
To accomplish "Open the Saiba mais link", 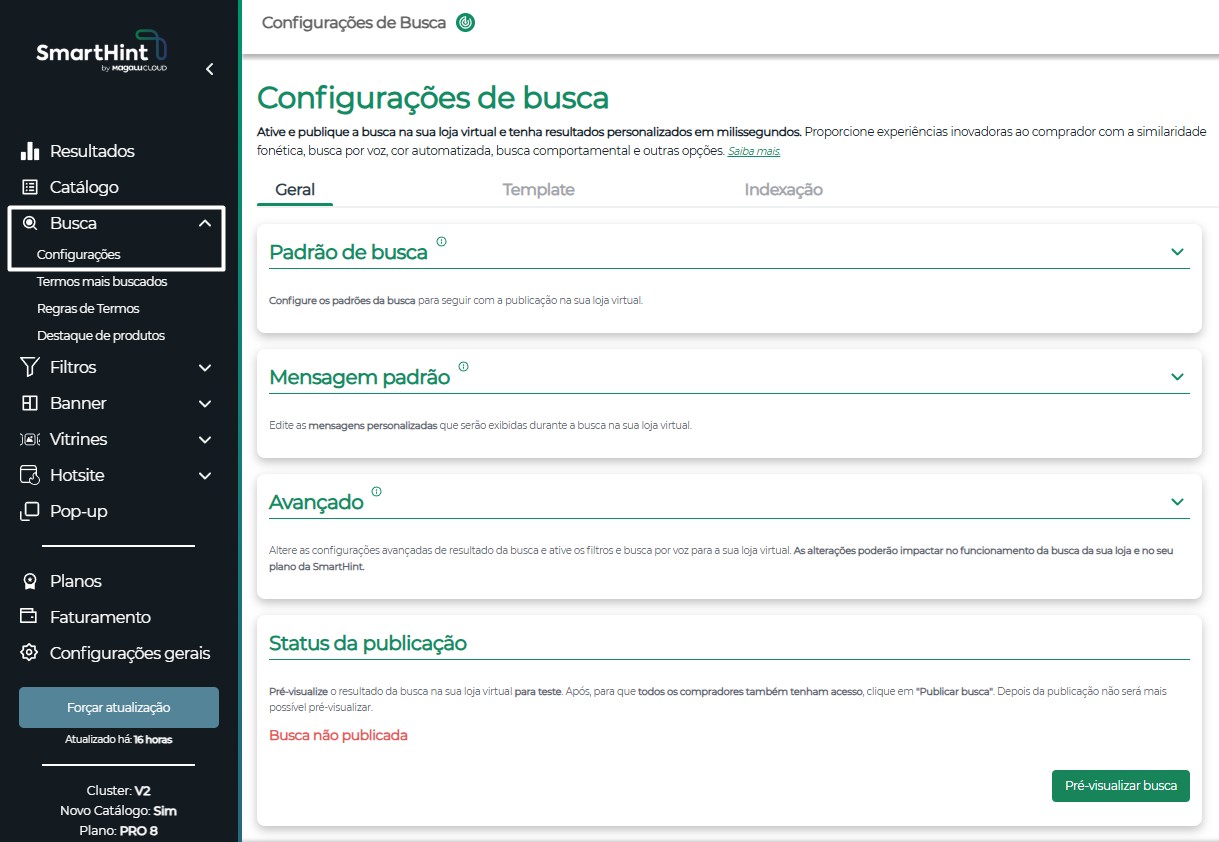I will [x=754, y=151].
